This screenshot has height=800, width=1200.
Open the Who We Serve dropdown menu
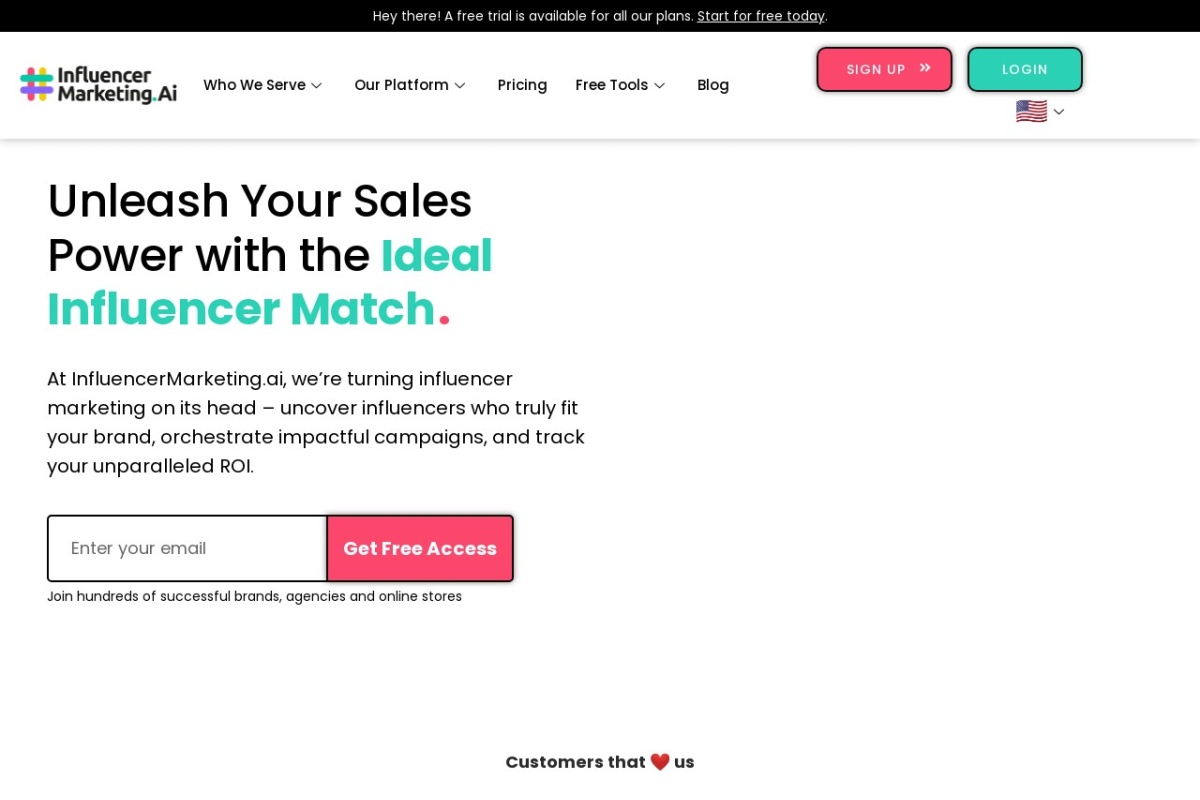click(x=254, y=85)
